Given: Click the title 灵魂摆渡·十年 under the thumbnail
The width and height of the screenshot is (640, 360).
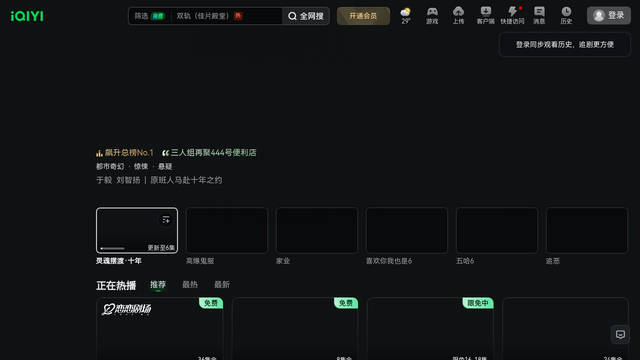Looking at the screenshot, I should 119,261.
